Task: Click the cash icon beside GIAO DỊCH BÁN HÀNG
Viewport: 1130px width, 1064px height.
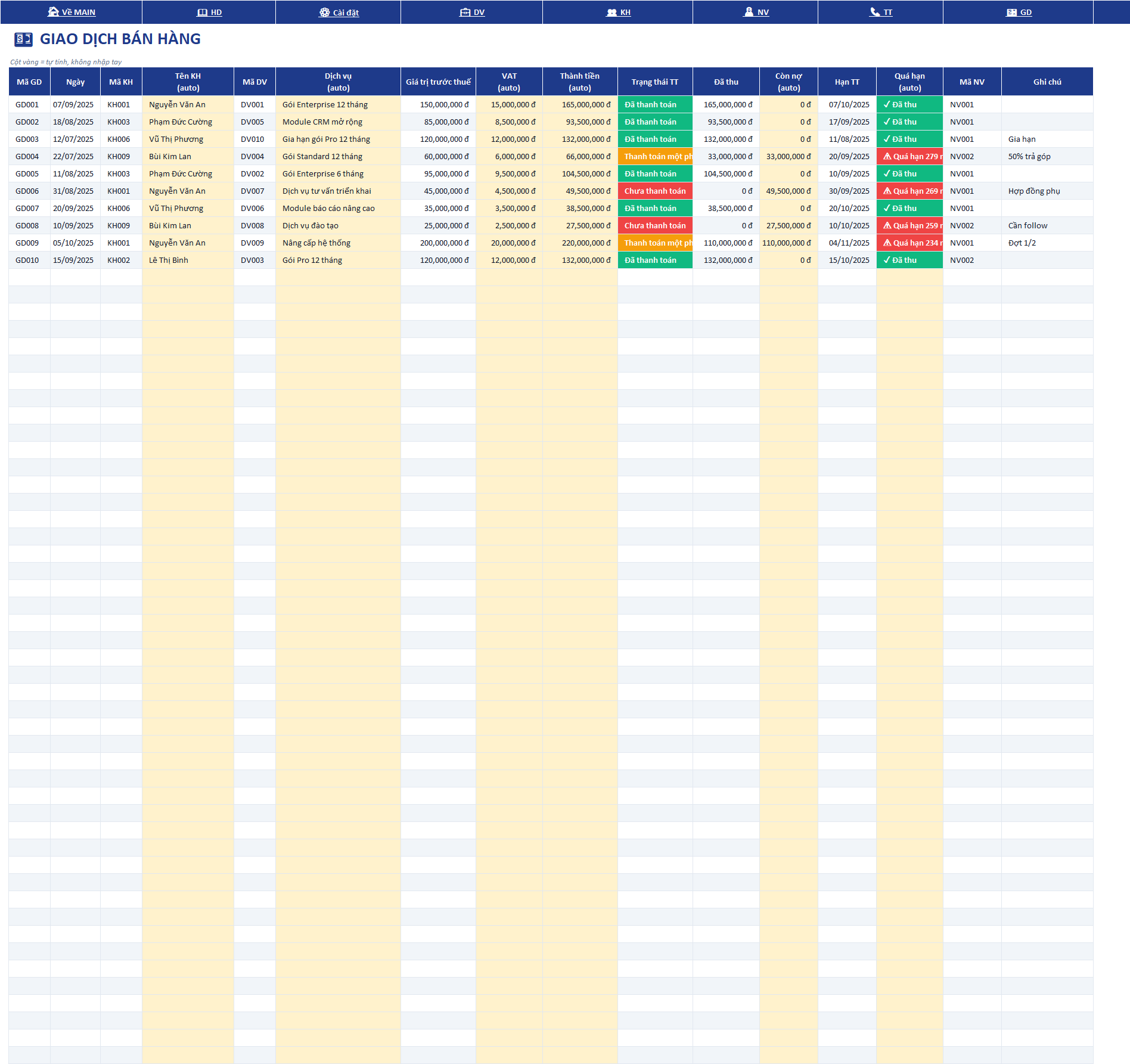Action: pyautogui.click(x=23, y=39)
